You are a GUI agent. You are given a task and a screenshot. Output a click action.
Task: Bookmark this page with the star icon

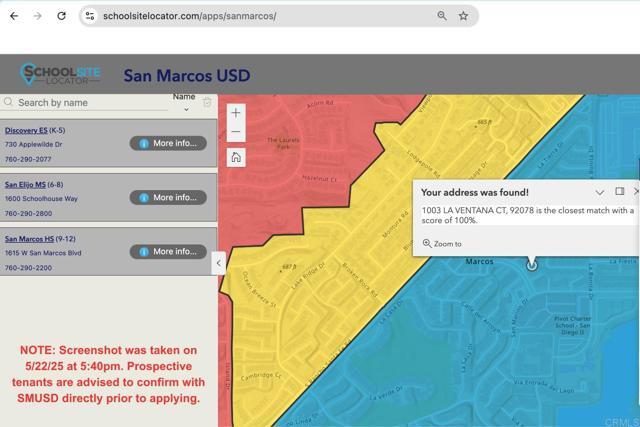463,16
